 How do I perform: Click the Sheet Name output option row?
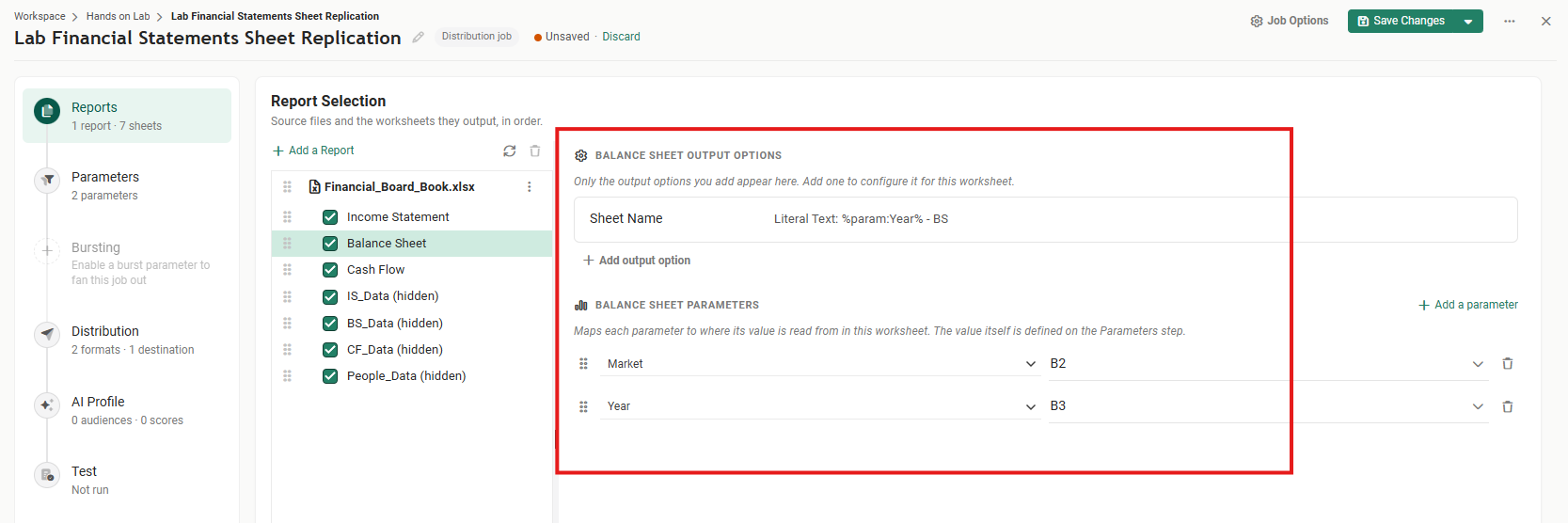pos(1045,219)
